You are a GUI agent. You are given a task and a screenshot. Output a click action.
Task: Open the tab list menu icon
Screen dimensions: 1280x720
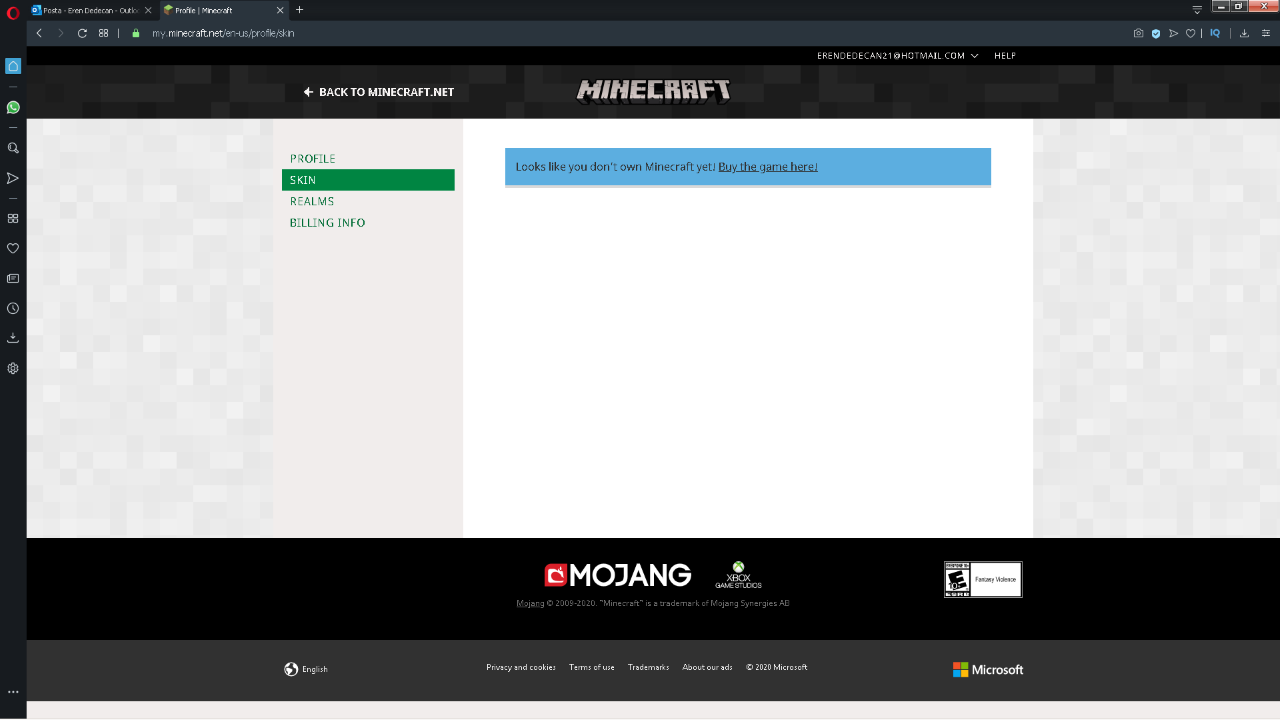(1197, 10)
